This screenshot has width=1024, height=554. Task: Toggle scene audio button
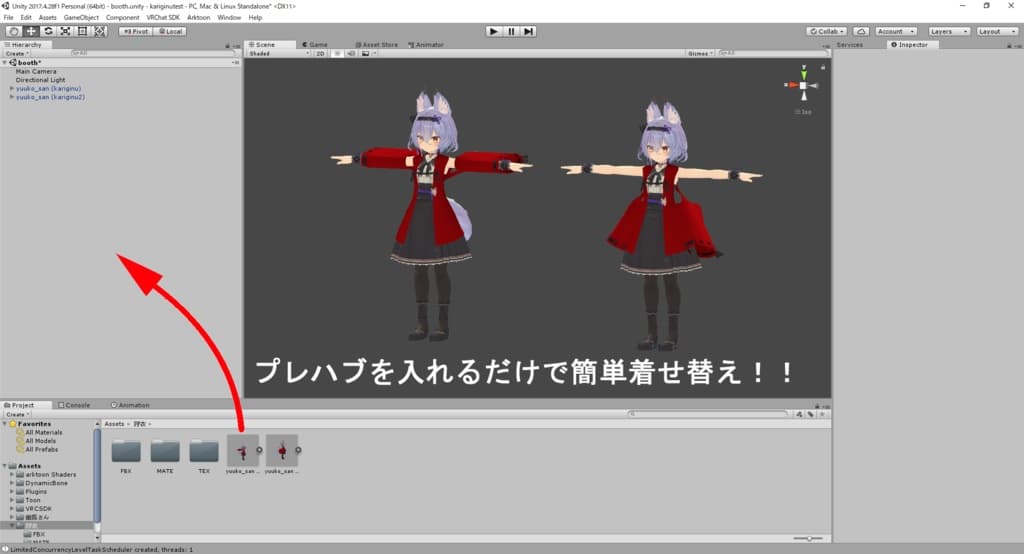pyautogui.click(x=351, y=54)
